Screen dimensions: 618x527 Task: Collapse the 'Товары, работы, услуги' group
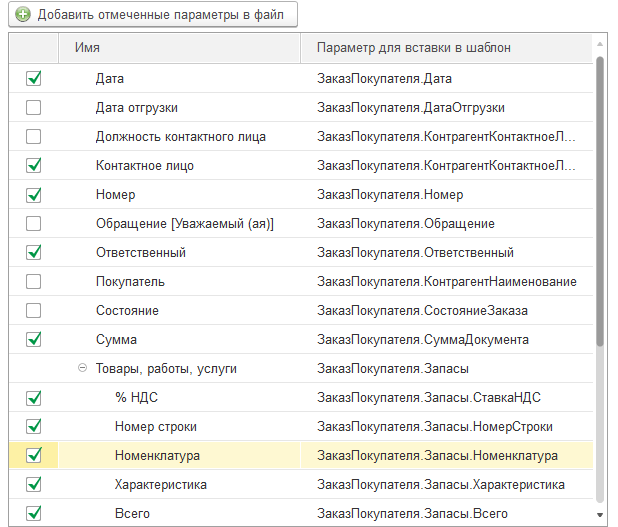click(x=82, y=368)
